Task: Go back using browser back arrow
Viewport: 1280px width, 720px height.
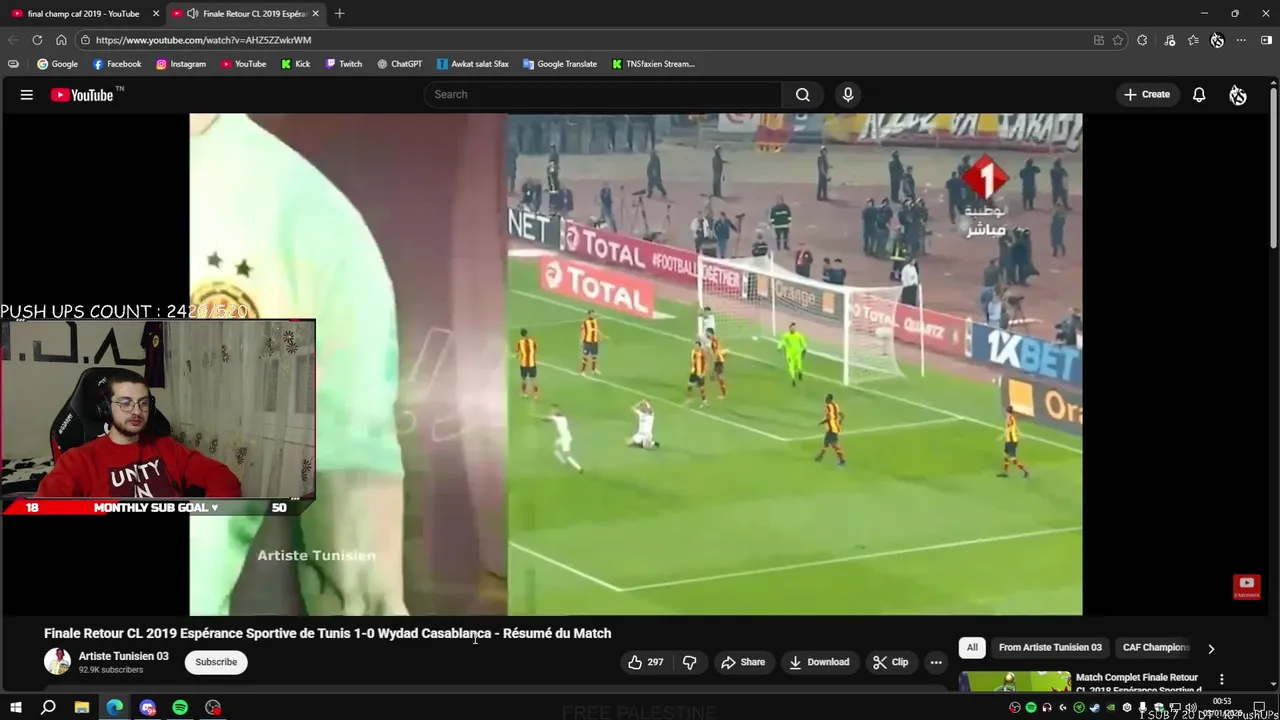Action: click(13, 40)
